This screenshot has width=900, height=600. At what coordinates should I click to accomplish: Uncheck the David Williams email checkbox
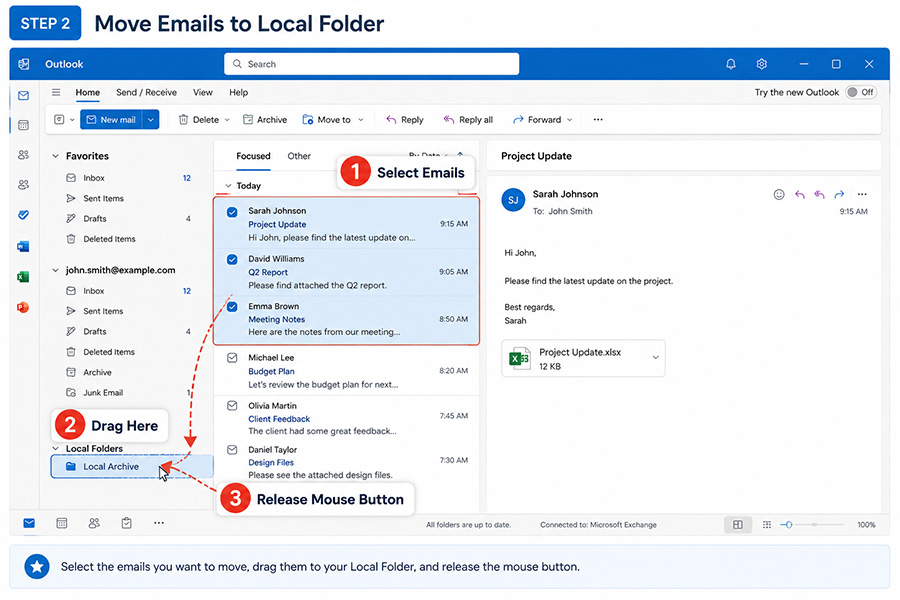click(232, 260)
